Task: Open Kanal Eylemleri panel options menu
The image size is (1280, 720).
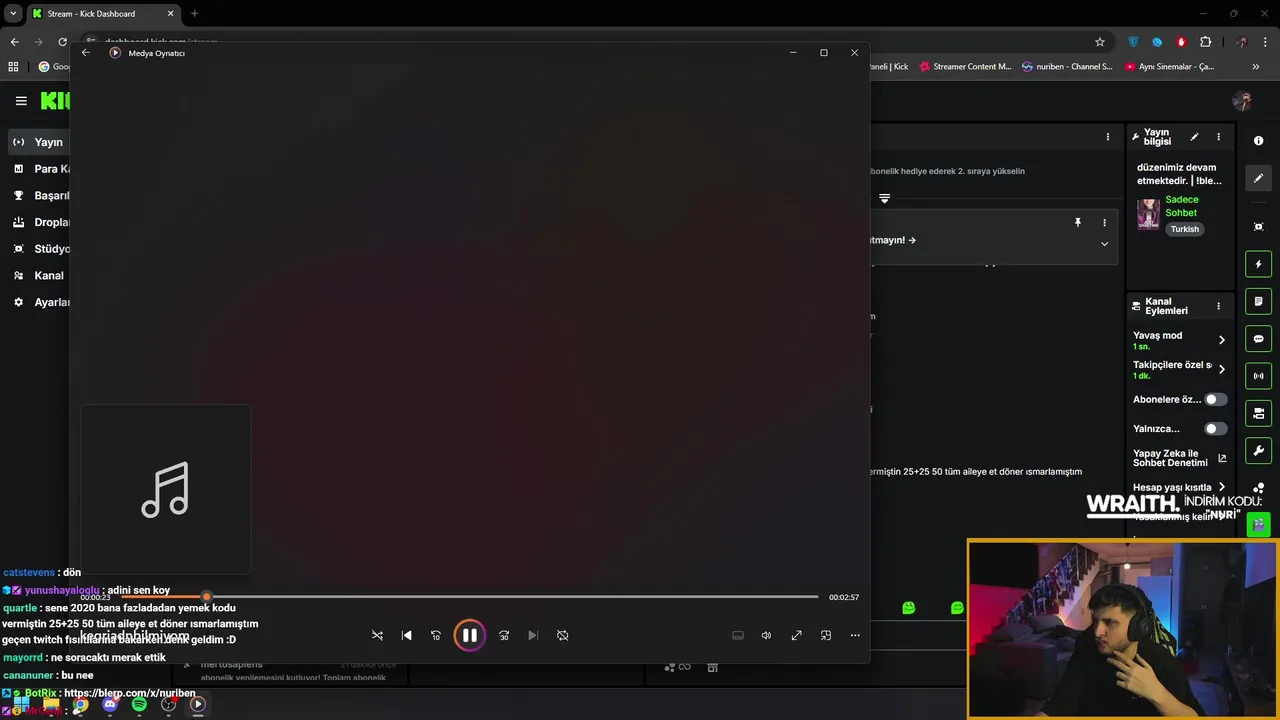Action: 1218,306
